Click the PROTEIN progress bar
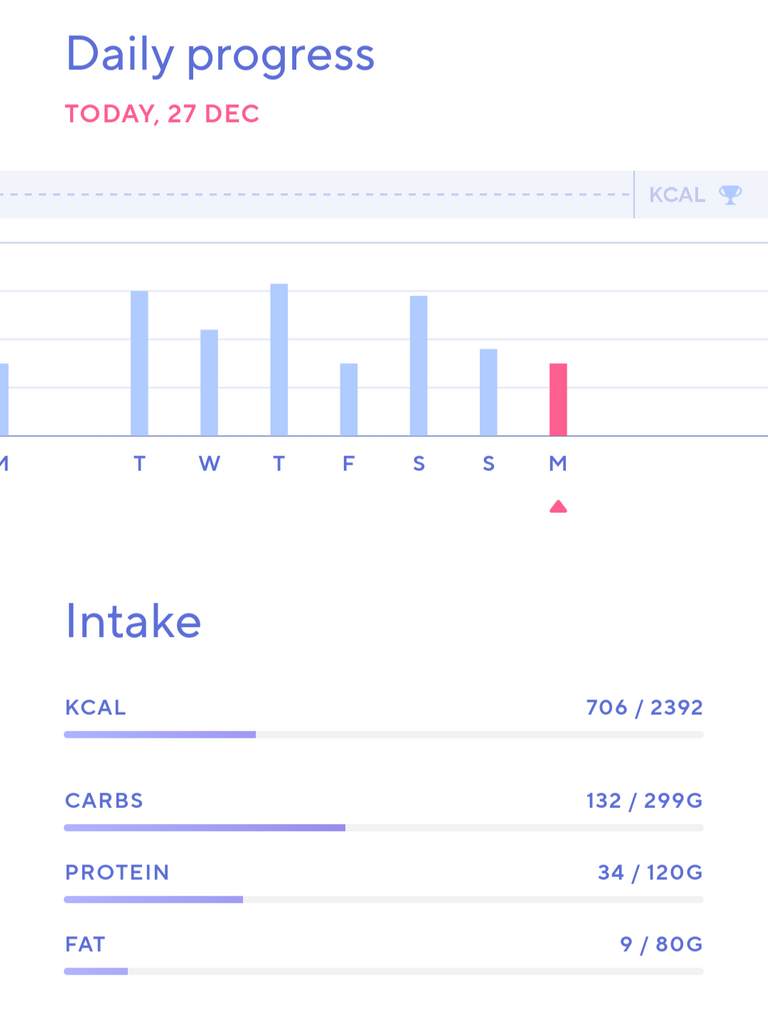 point(383,899)
